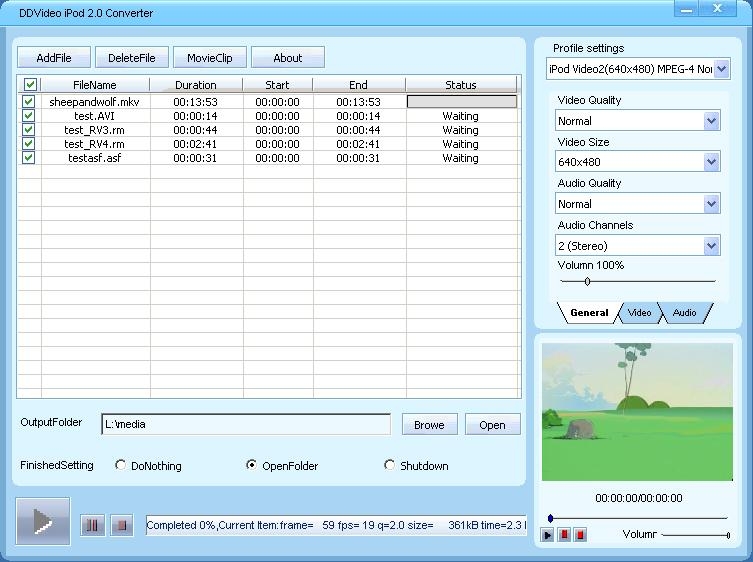Toggle checkbox for test_RV3.rm
The image size is (753, 562).
click(x=28, y=130)
